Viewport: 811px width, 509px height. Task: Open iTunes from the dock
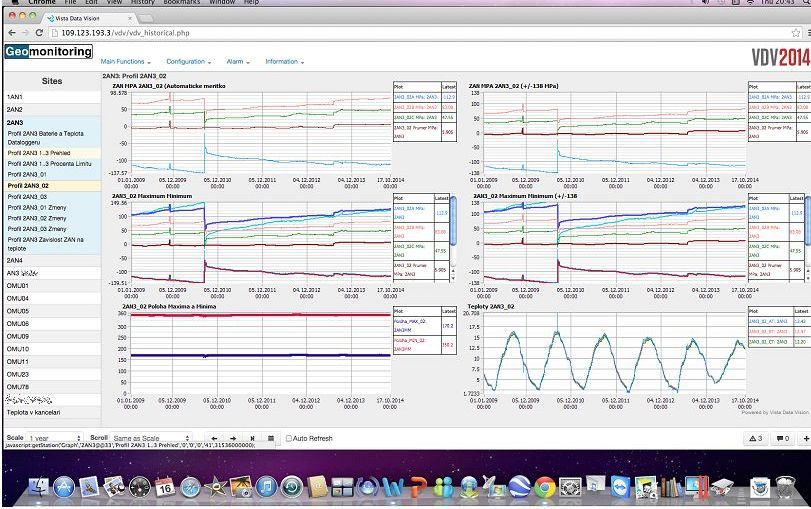coord(266,487)
